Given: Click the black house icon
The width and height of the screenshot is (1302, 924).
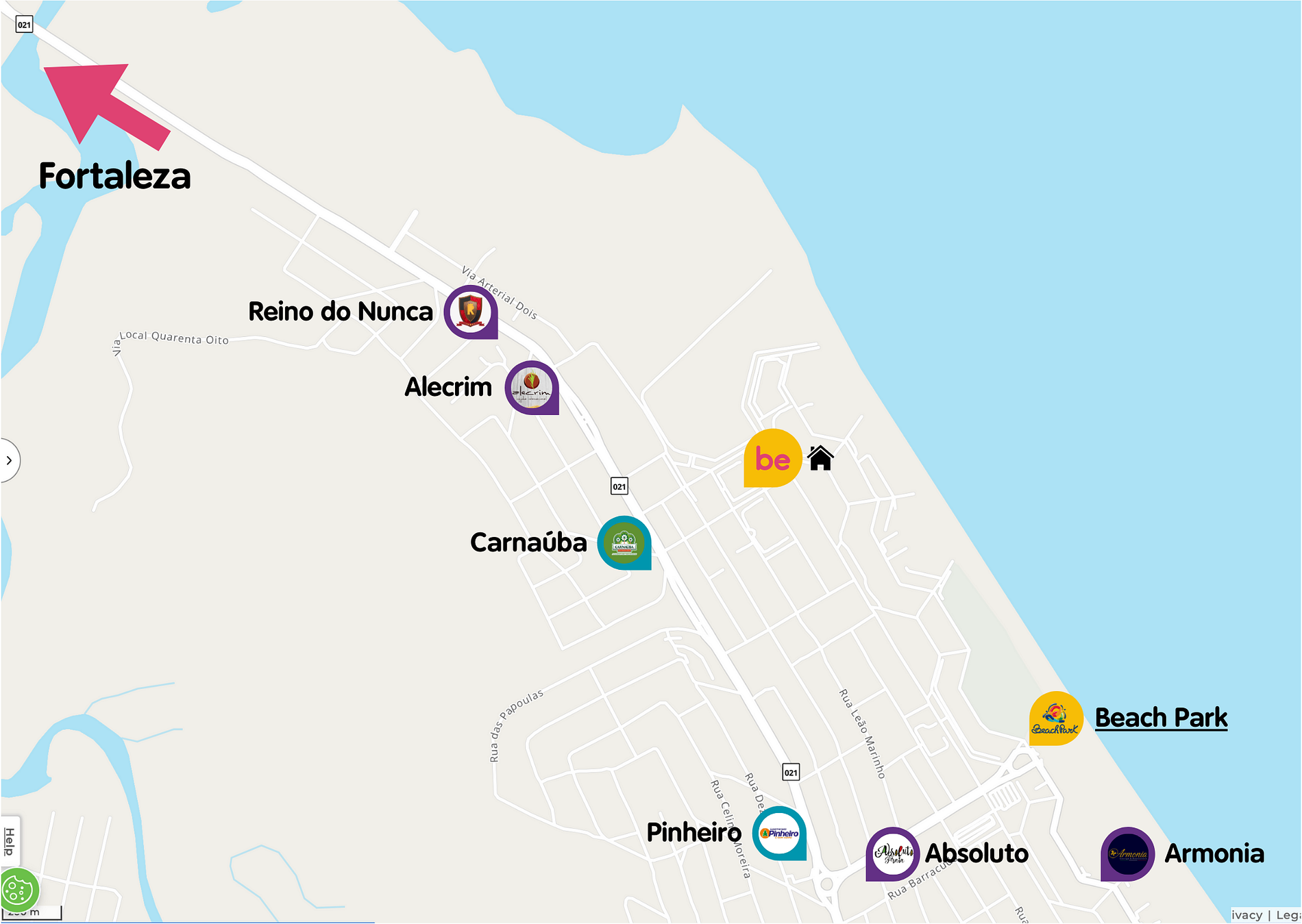Looking at the screenshot, I should click(x=820, y=458).
